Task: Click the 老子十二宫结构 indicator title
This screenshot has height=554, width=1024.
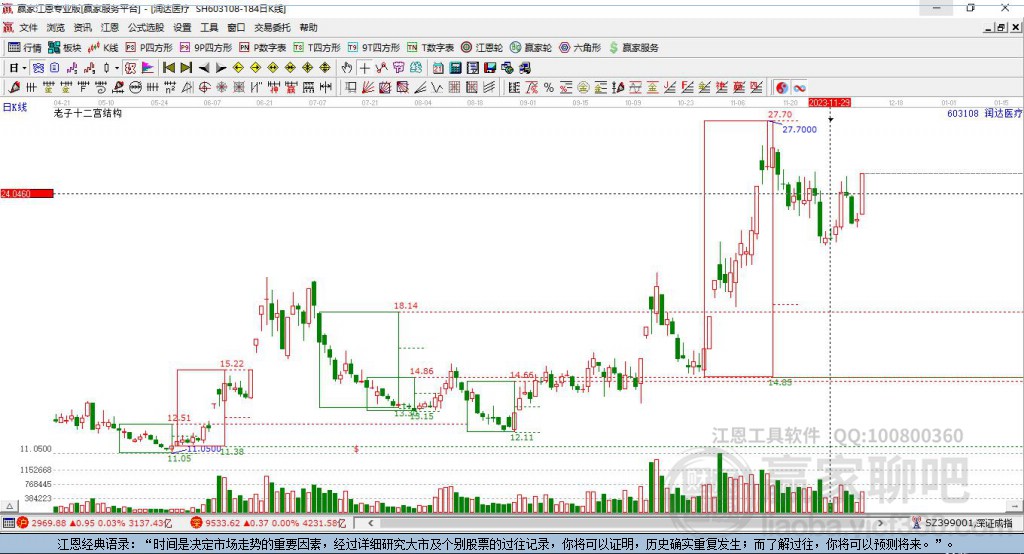Action: click(x=88, y=113)
